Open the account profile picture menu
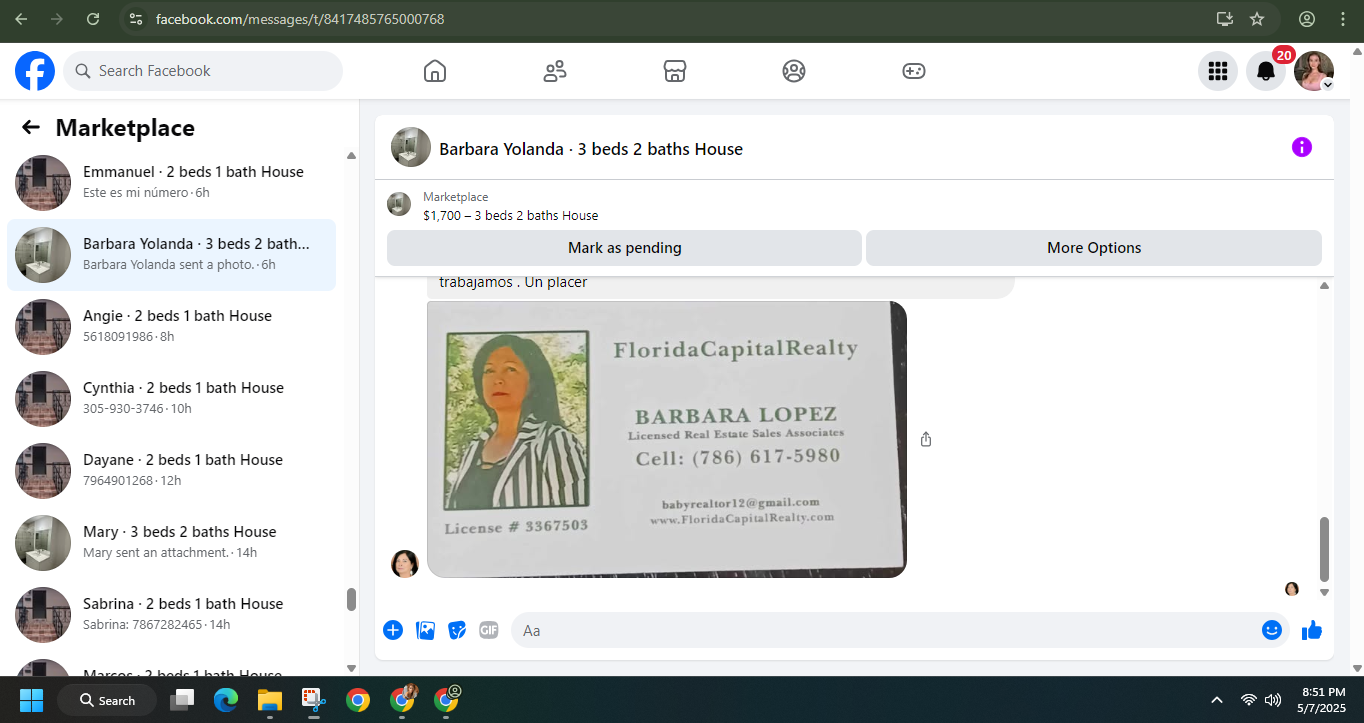 point(1314,71)
